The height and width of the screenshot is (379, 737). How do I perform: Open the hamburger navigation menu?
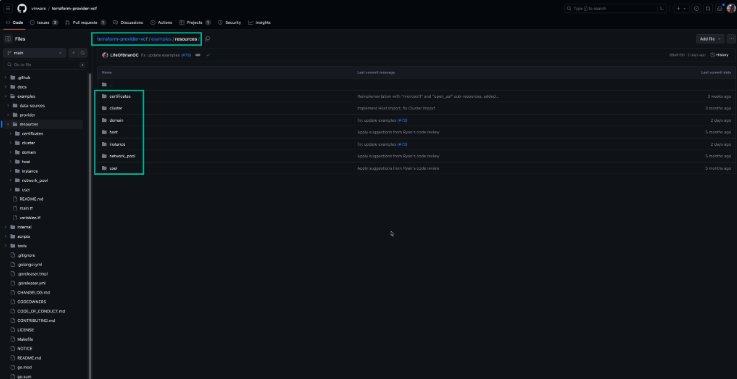coord(8,8)
